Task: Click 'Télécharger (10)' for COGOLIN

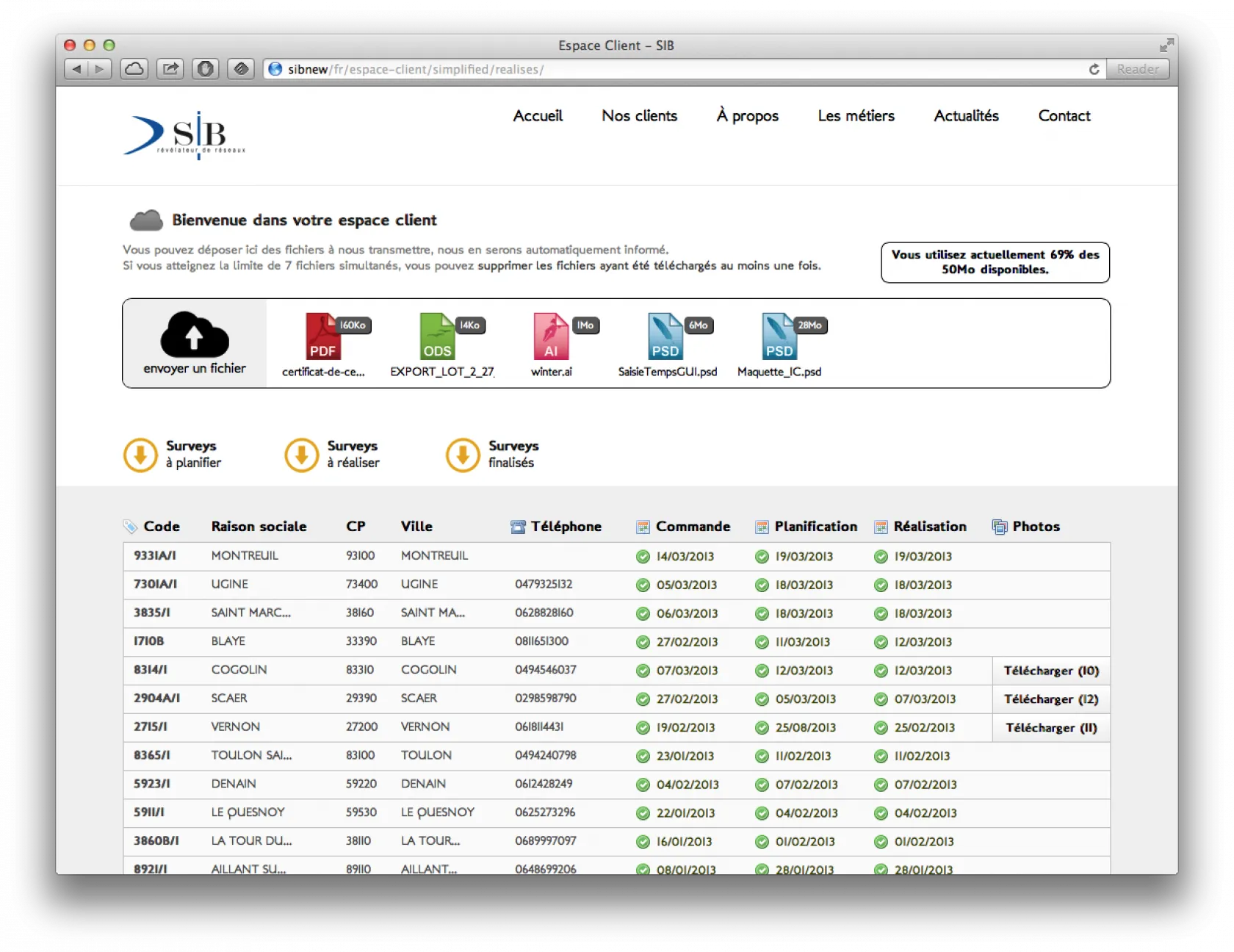Action: (1051, 671)
